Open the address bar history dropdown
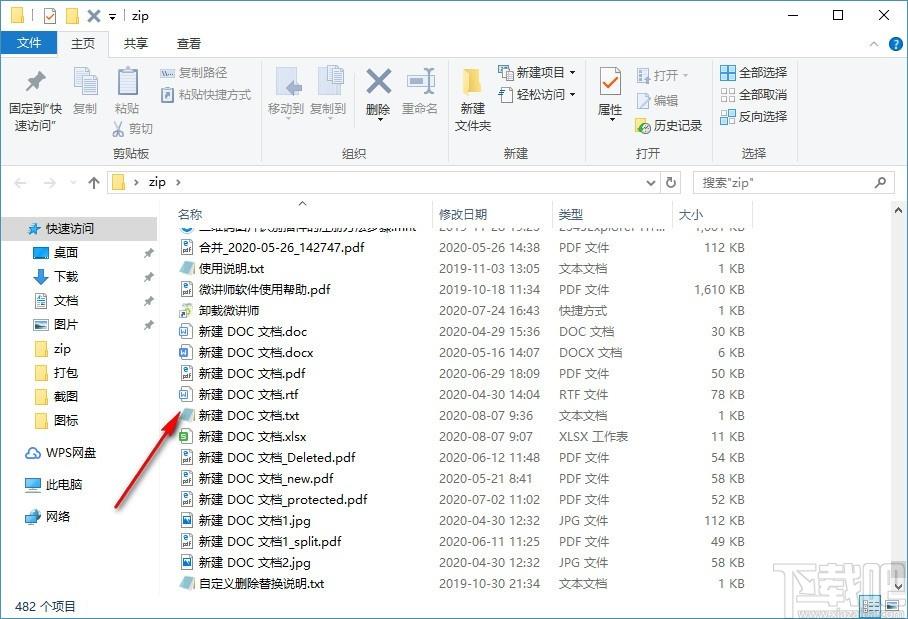 [x=650, y=183]
